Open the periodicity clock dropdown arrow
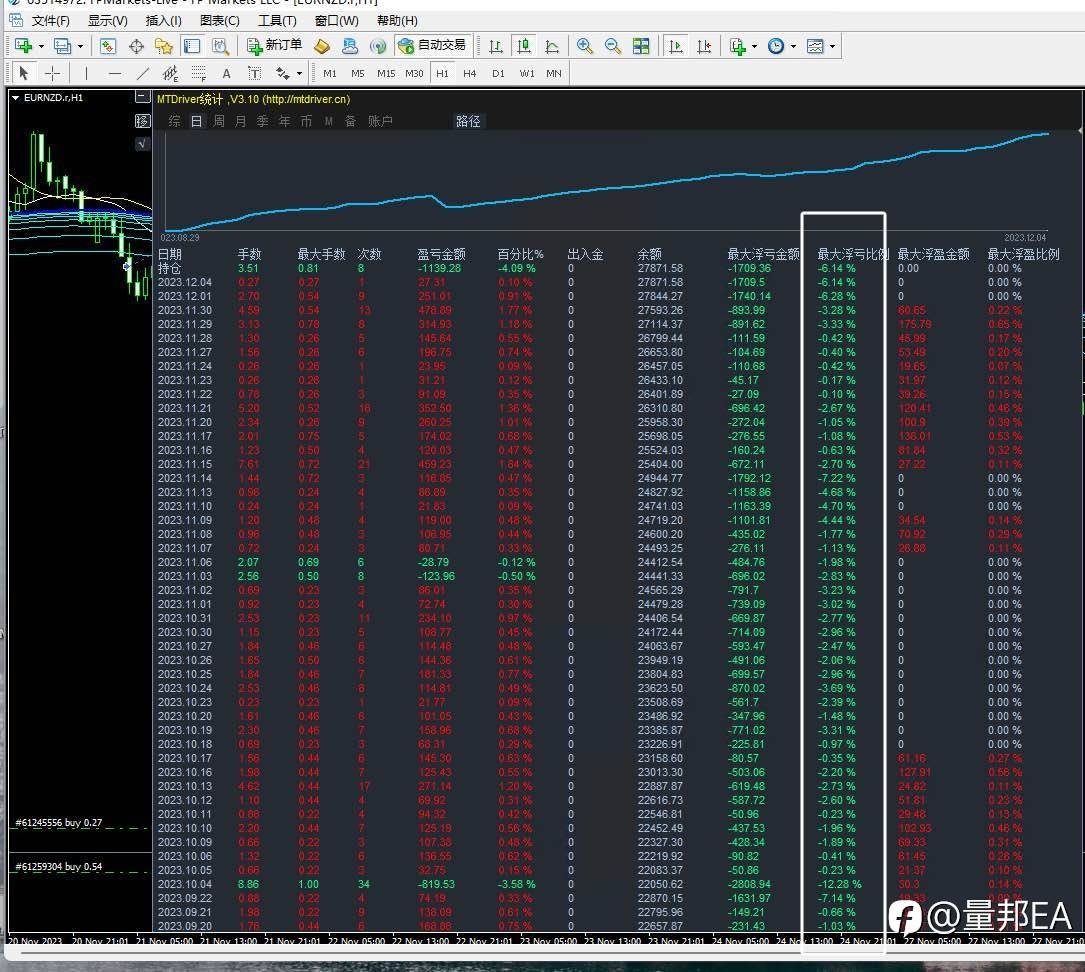 point(793,46)
